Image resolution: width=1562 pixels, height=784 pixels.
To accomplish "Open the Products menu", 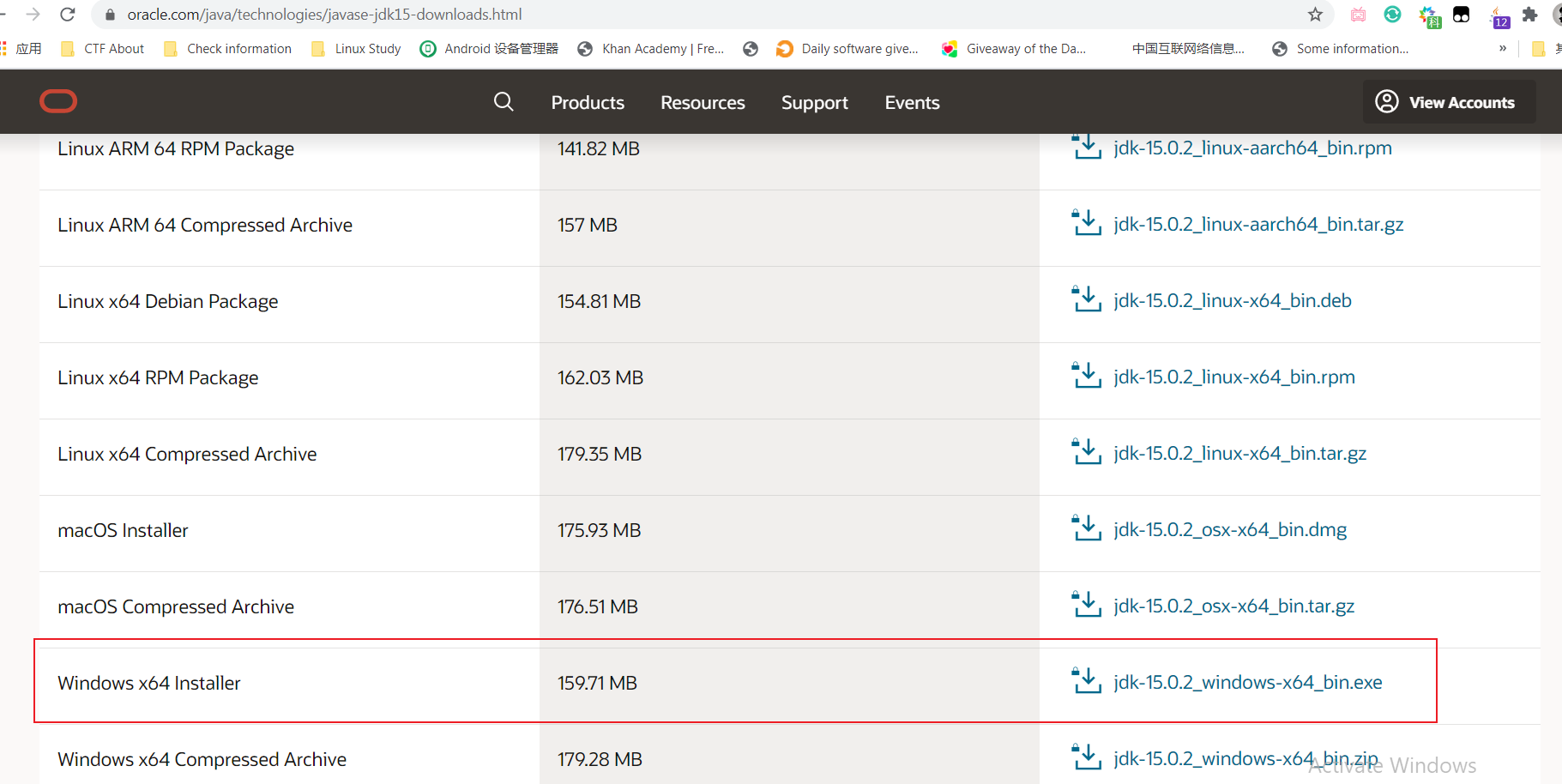I will point(588,103).
